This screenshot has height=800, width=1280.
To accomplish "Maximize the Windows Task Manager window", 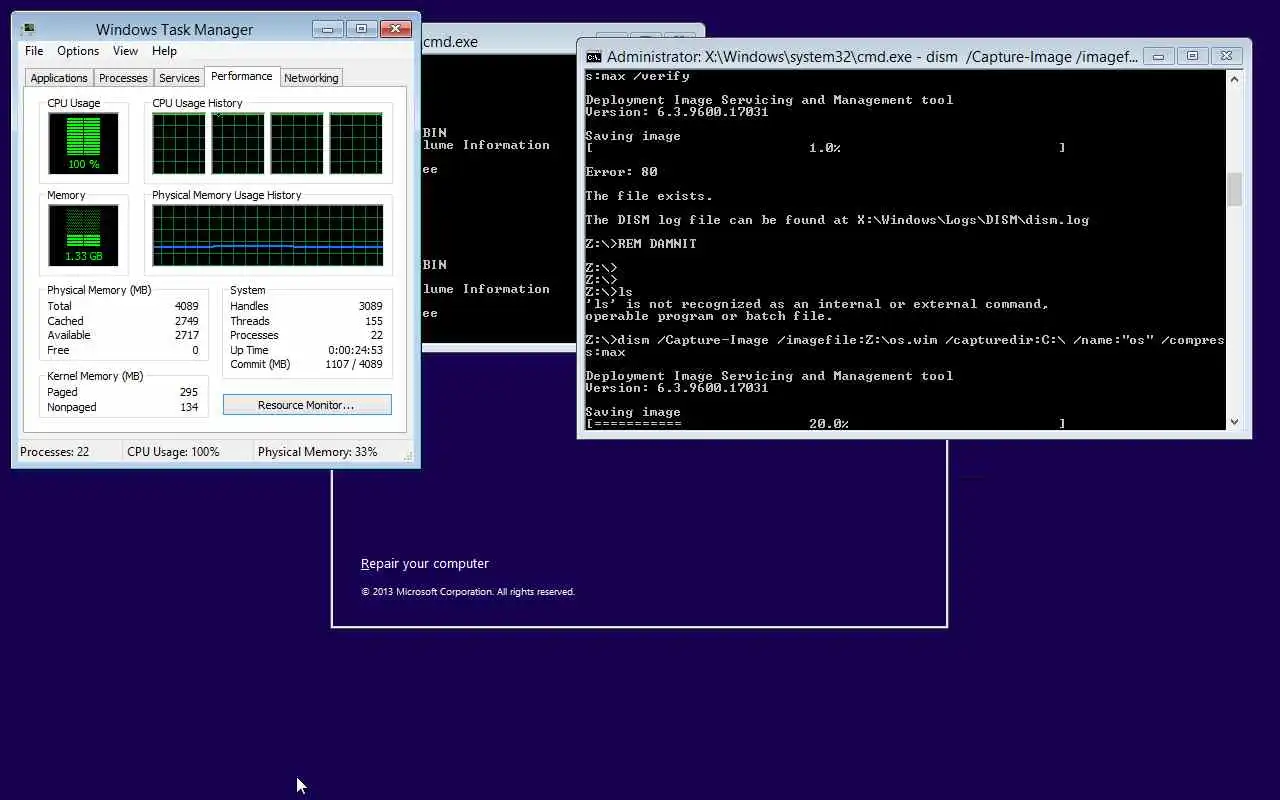I will click(x=361, y=29).
